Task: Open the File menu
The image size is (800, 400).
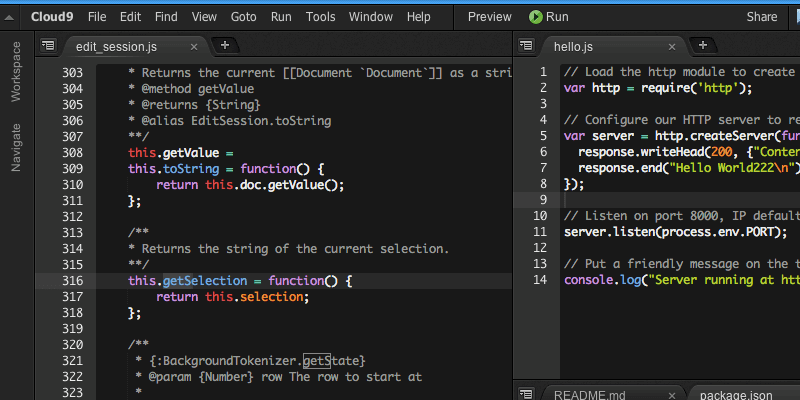Action: (97, 16)
